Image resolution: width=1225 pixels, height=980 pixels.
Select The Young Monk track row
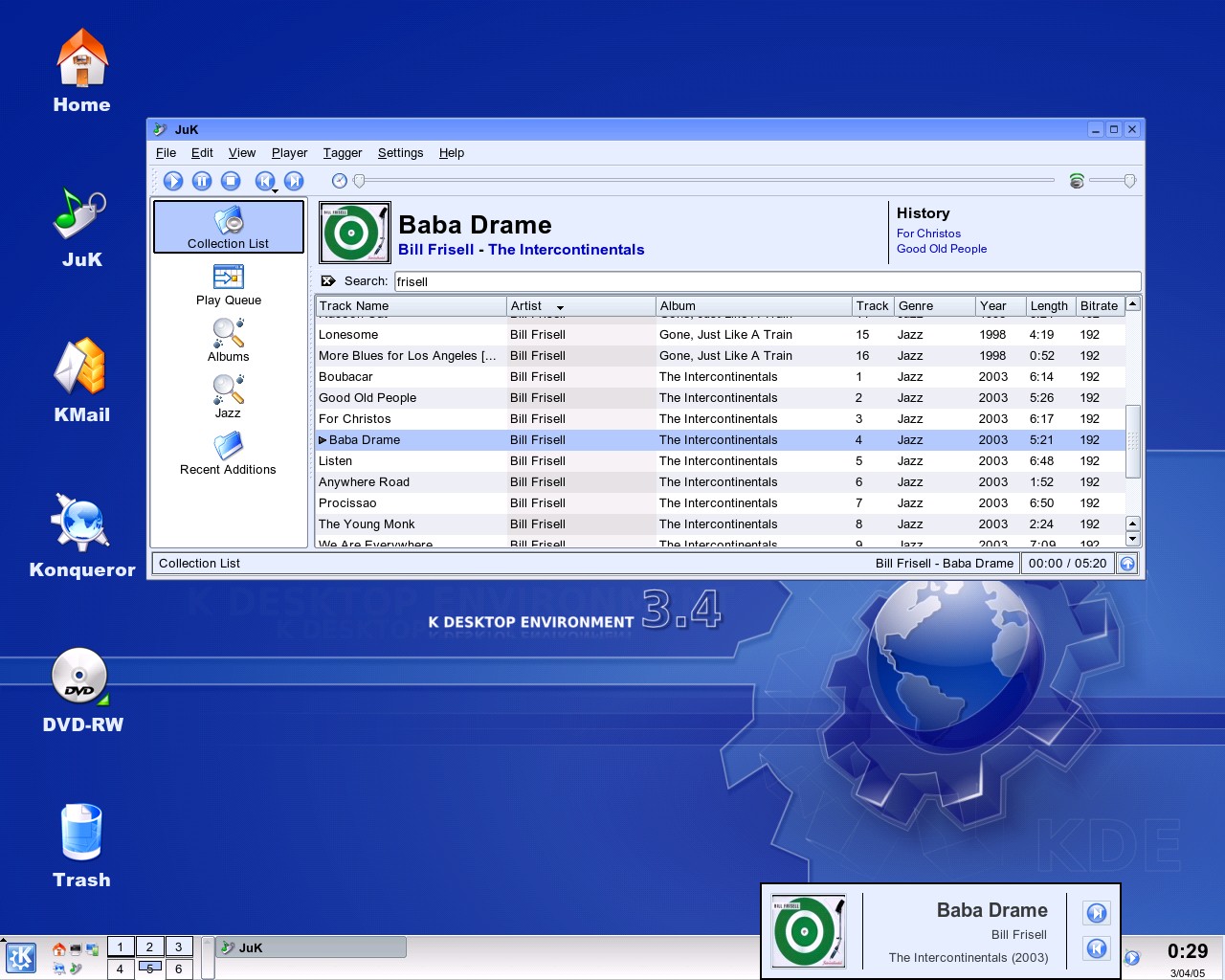[721, 524]
